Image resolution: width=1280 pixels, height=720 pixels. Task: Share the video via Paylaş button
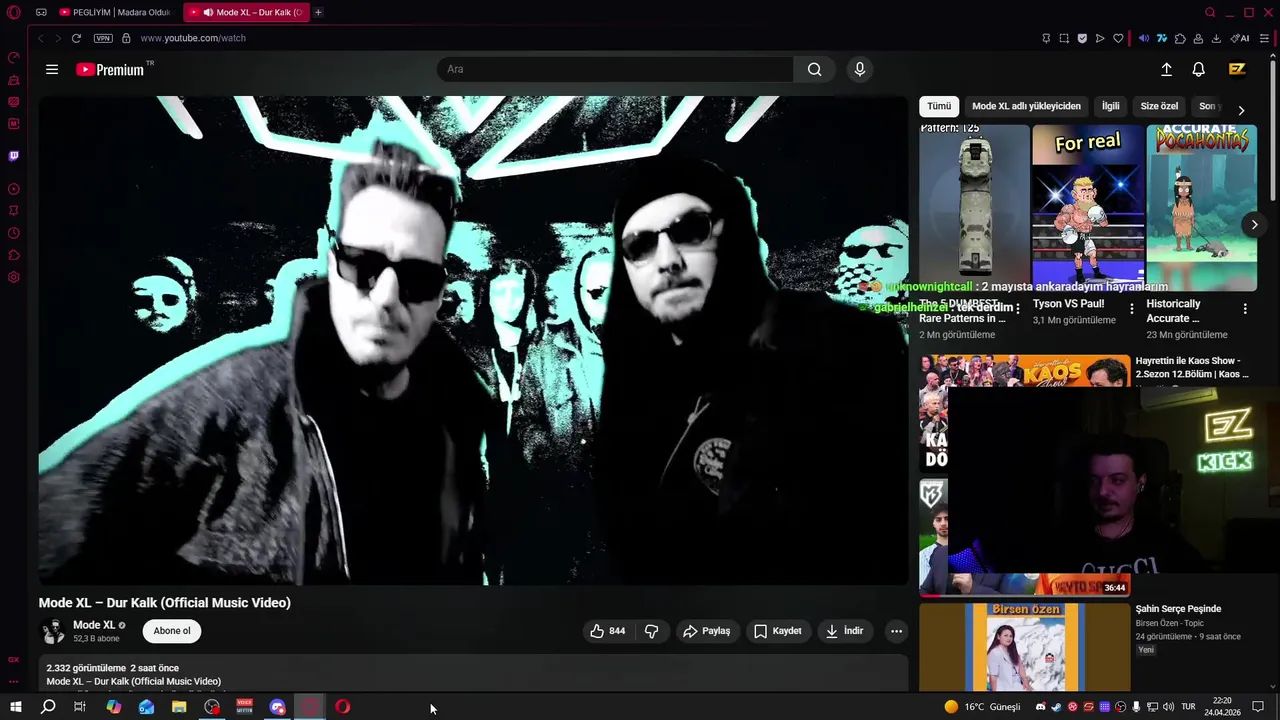point(706,631)
